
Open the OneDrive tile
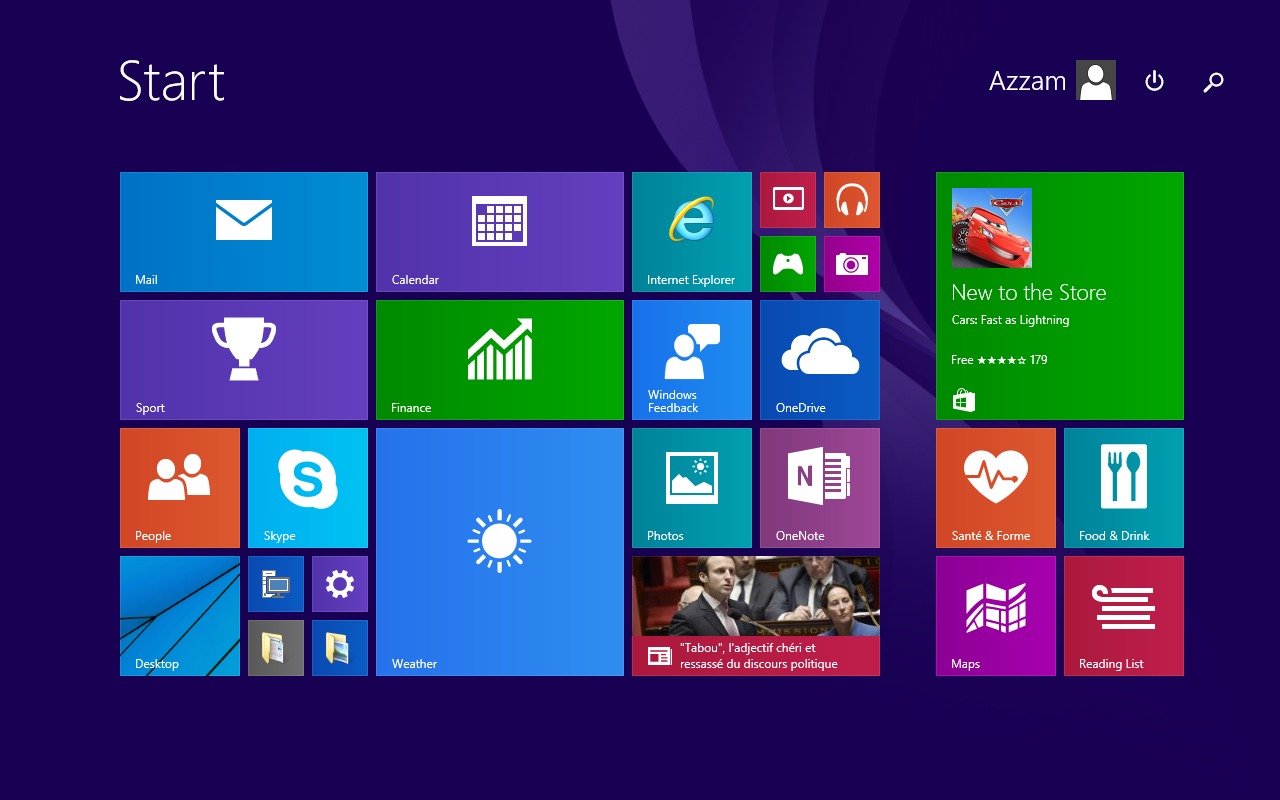click(820, 360)
